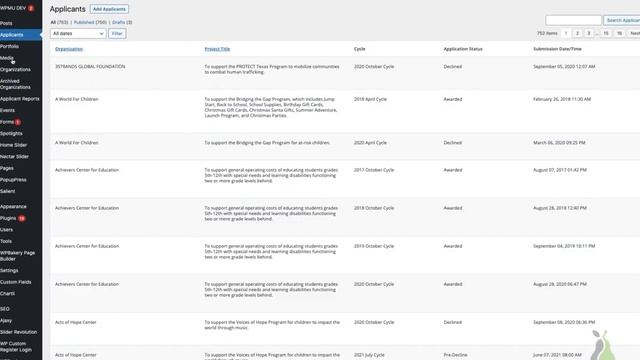The height and width of the screenshot is (360, 640).
Task: Click PROTECT Texas Program project title
Action: tap(272, 69)
